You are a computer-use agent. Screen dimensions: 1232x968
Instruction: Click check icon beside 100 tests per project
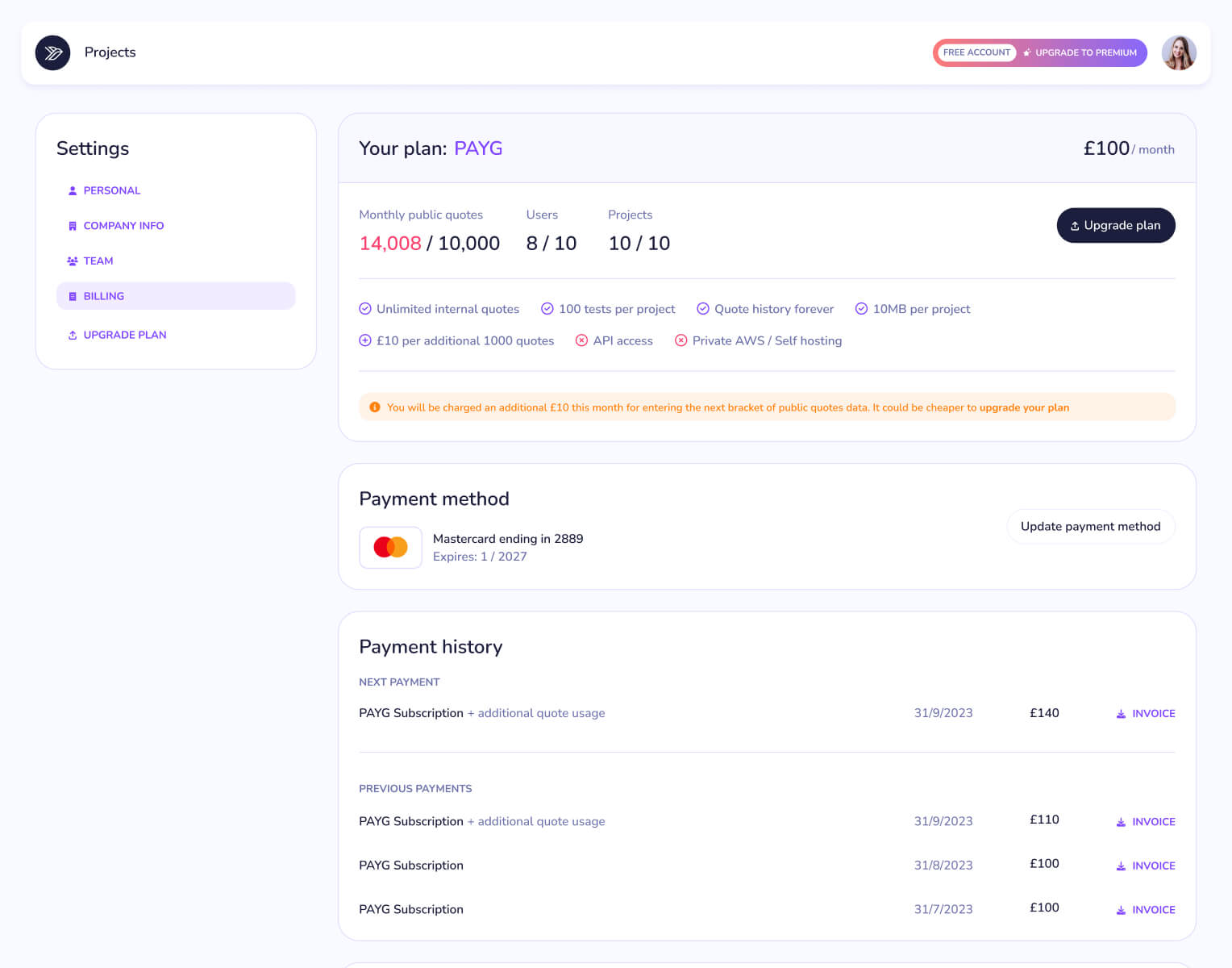click(547, 309)
